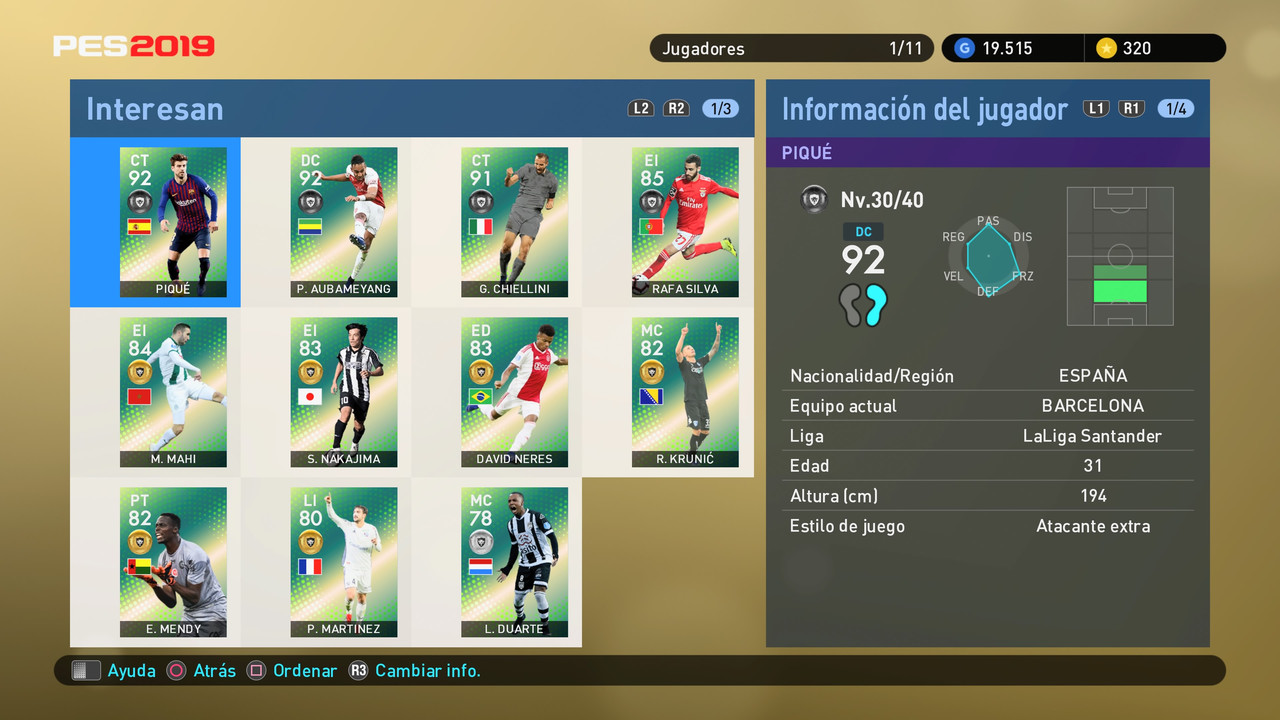The width and height of the screenshot is (1280, 720).
Task: Click the black ball badge beside Nv.30/40
Action: [x=814, y=199]
